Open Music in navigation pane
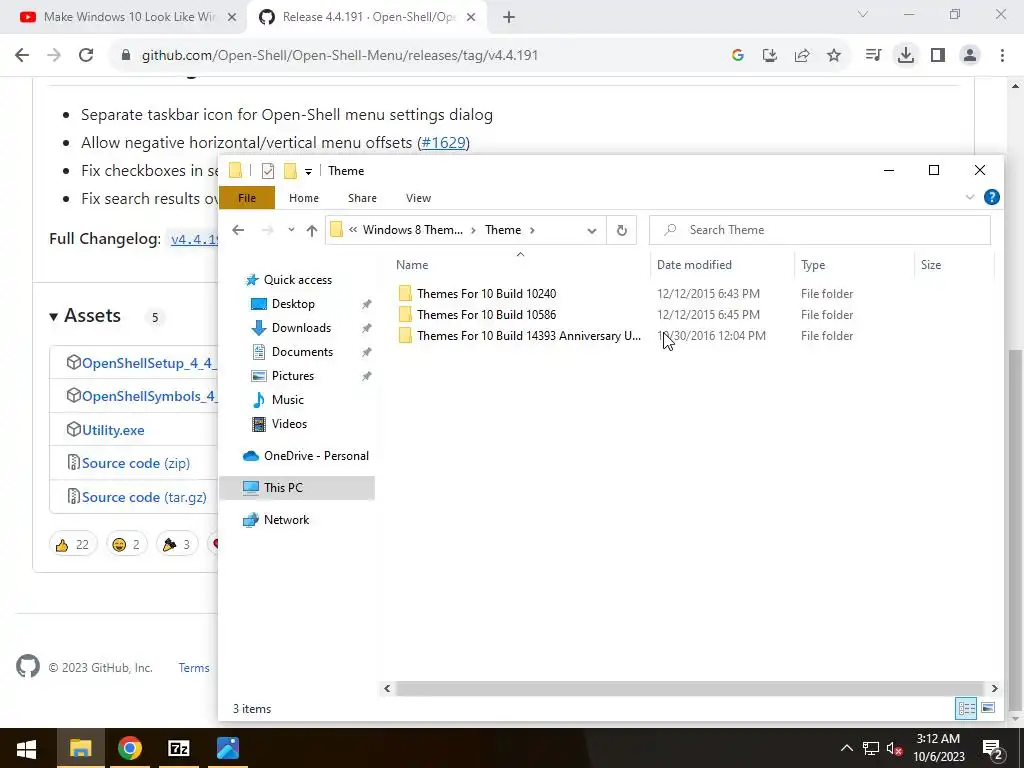The image size is (1024, 768). tap(287, 400)
